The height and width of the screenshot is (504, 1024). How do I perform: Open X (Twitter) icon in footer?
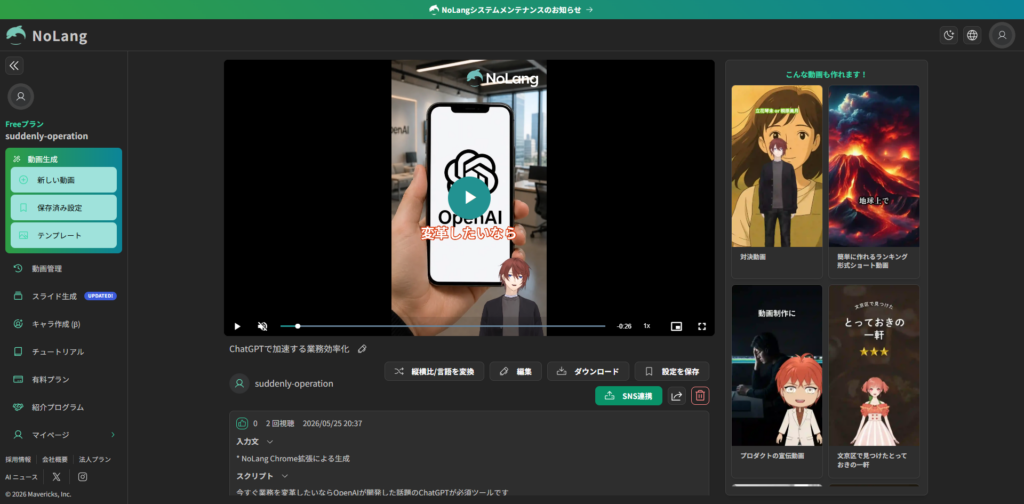pos(57,477)
